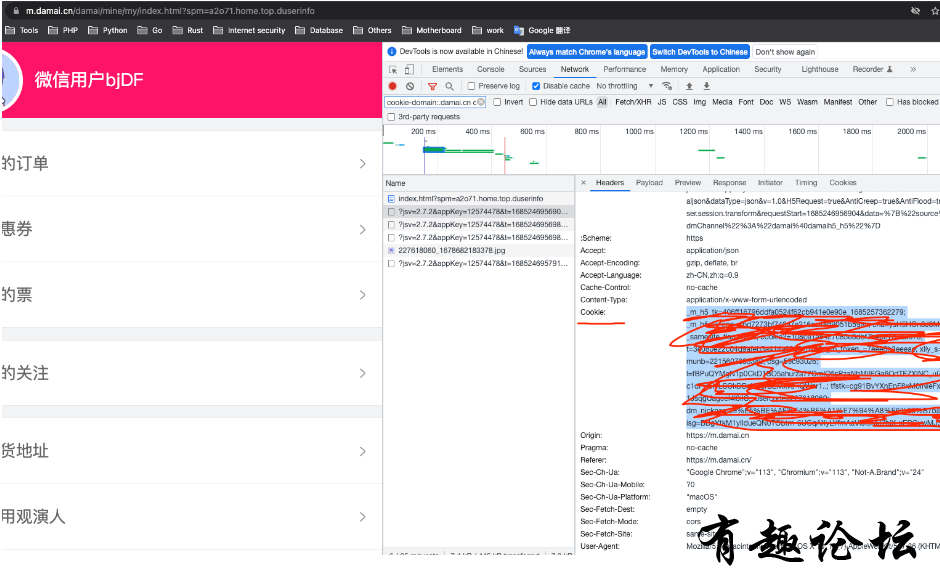Switch to the Elements tab
This screenshot has width=940, height=574.
[447, 70]
